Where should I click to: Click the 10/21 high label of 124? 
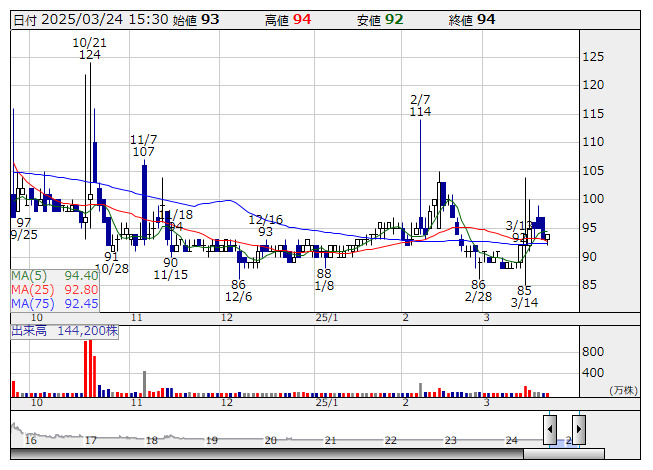coord(90,55)
